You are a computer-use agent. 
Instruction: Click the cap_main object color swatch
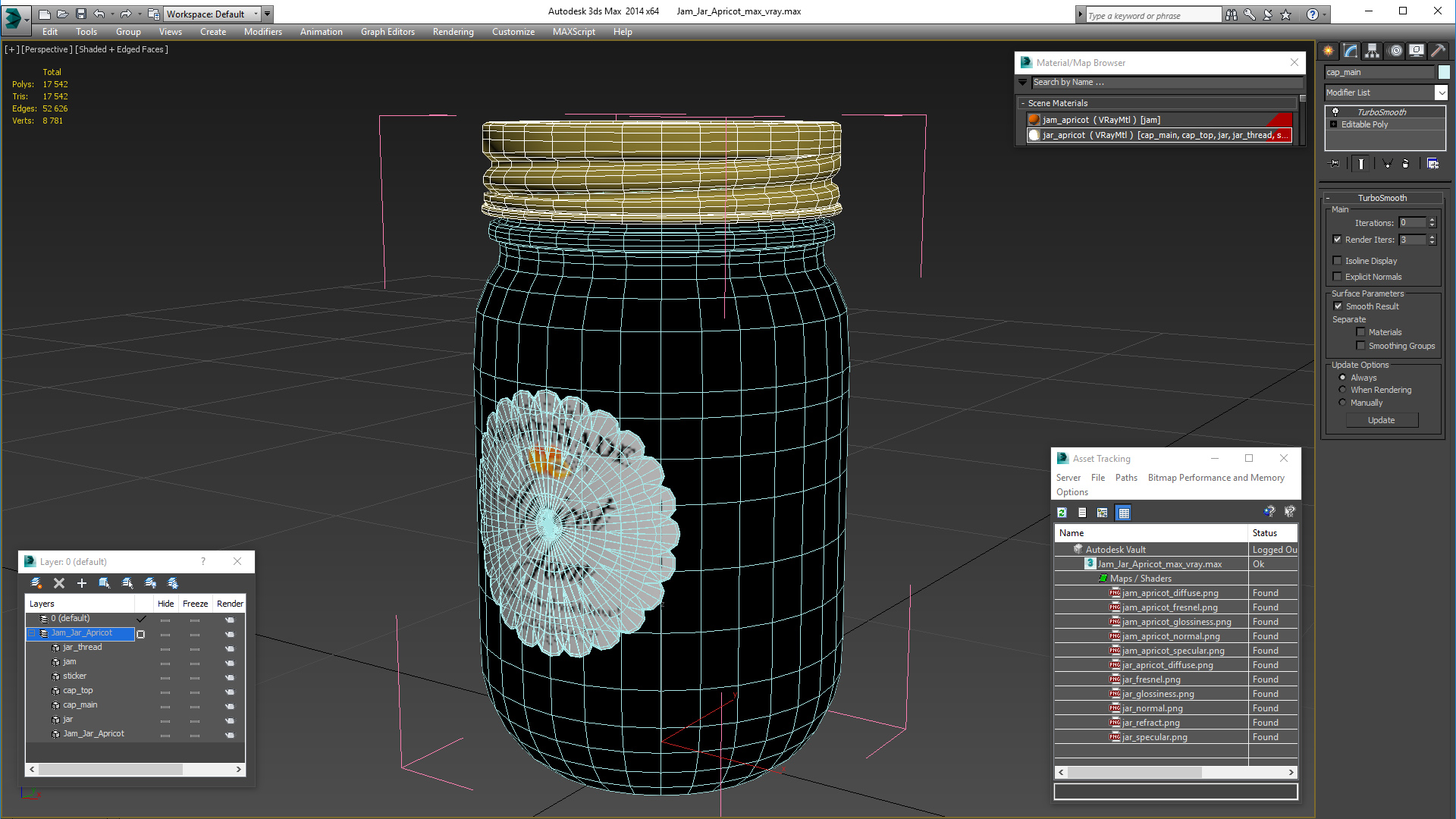tap(1444, 72)
